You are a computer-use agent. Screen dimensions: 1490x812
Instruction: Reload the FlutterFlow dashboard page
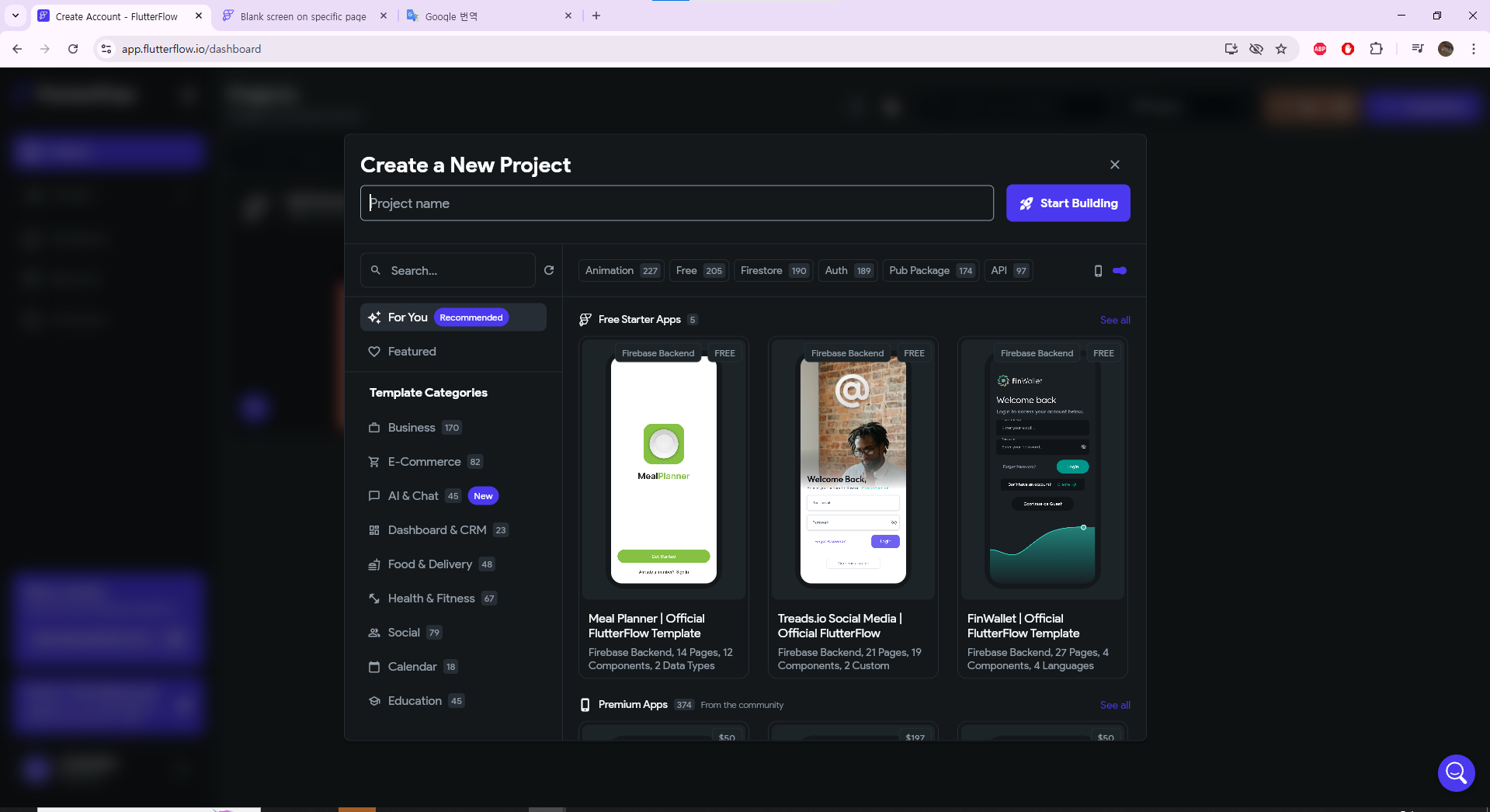73,49
